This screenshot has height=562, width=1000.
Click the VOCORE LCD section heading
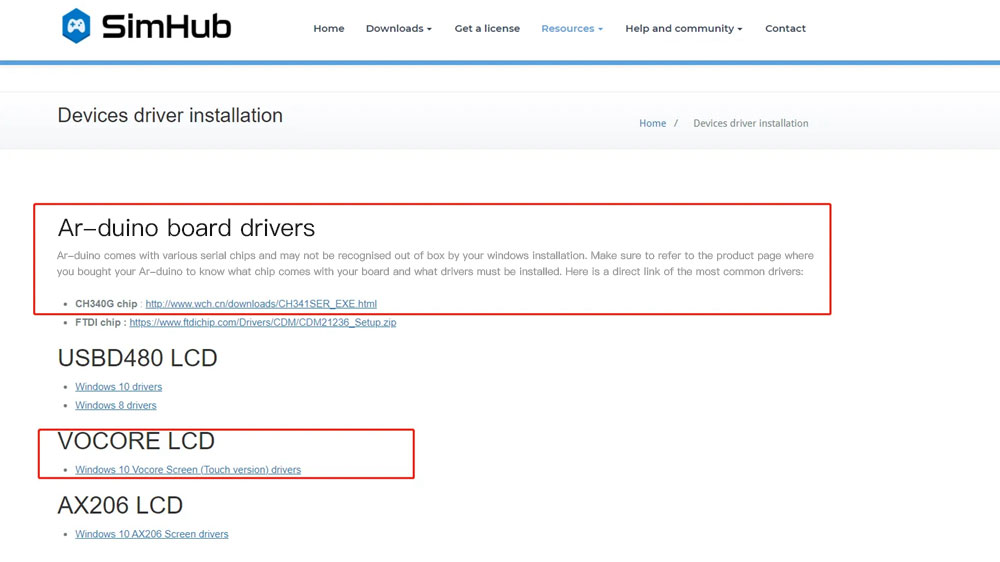(x=136, y=441)
